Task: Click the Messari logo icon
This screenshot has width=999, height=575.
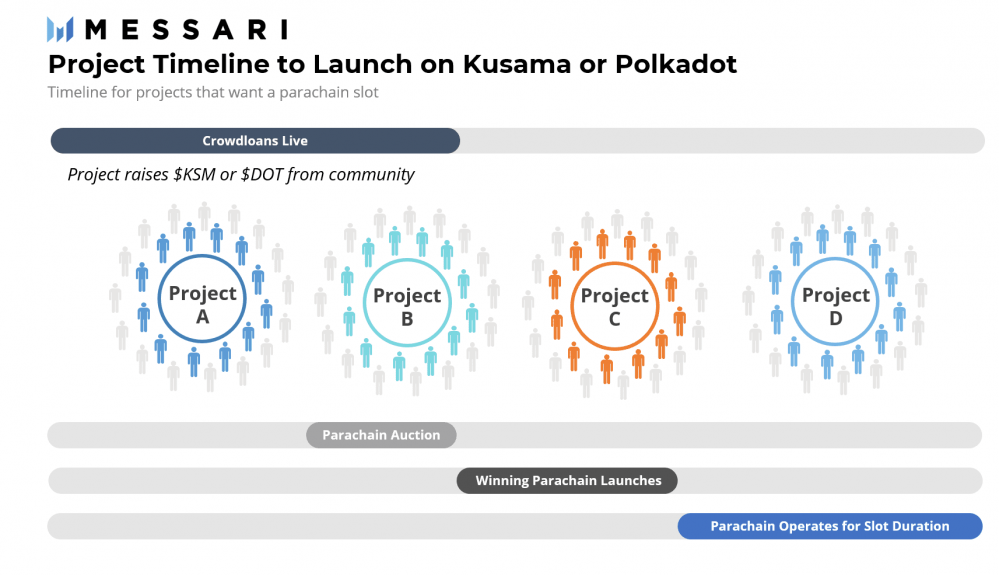Action: tap(60, 29)
